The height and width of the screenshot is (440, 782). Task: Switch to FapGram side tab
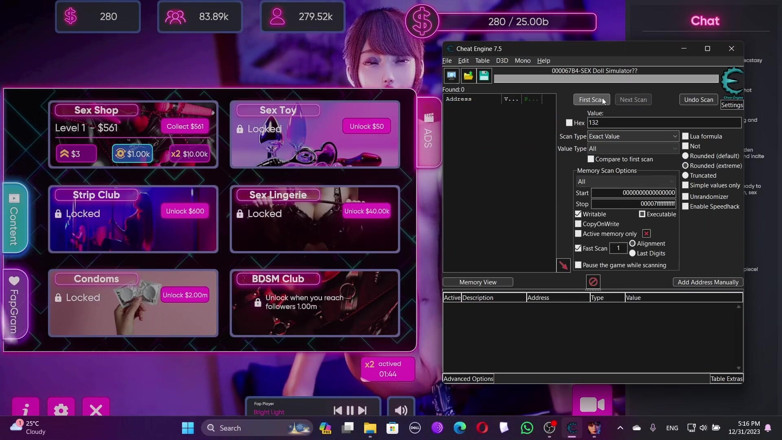click(x=14, y=304)
